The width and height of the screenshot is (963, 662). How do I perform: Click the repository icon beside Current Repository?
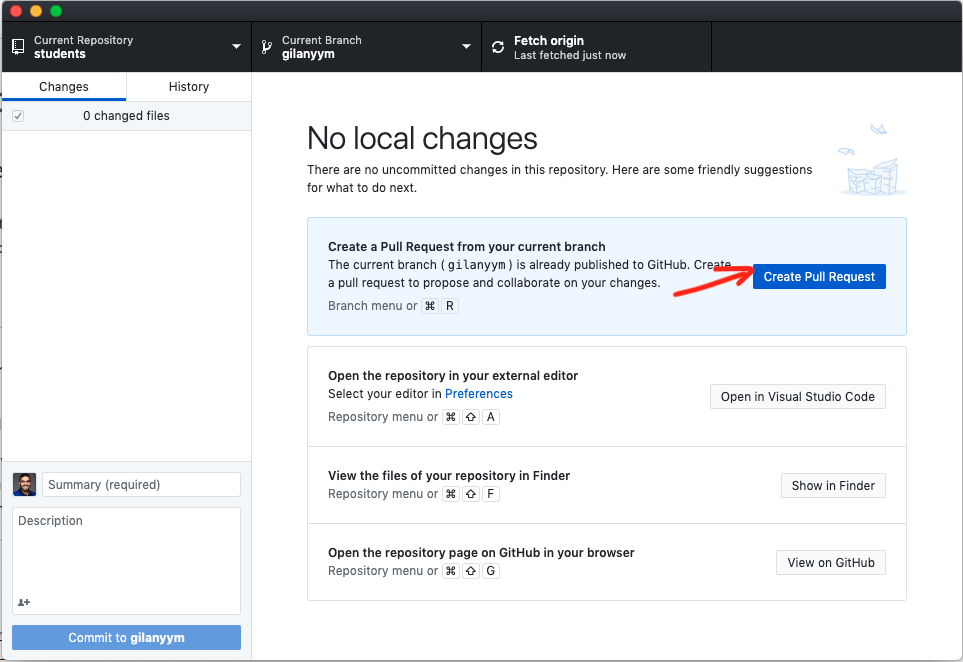pos(18,47)
